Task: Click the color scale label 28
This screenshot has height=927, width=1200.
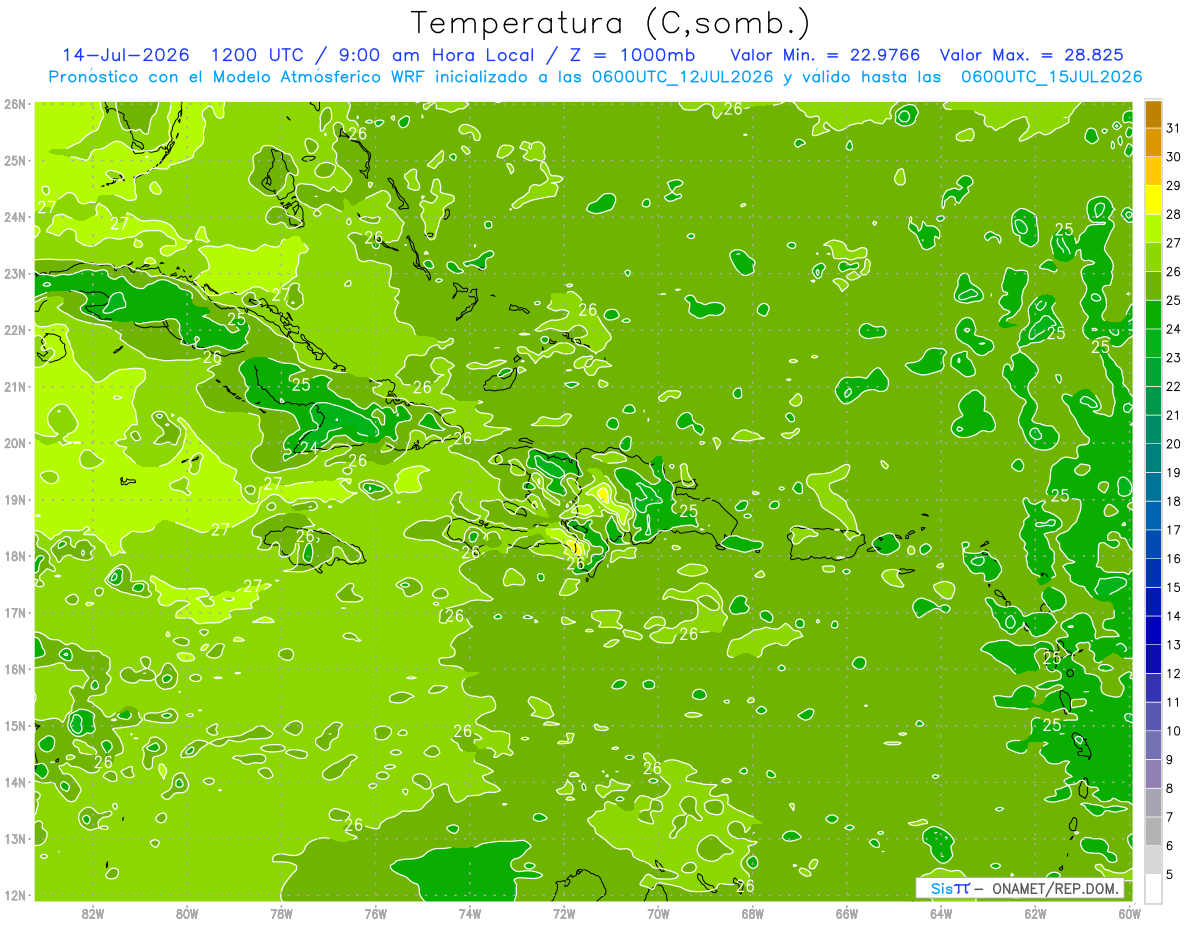Action: click(1173, 215)
